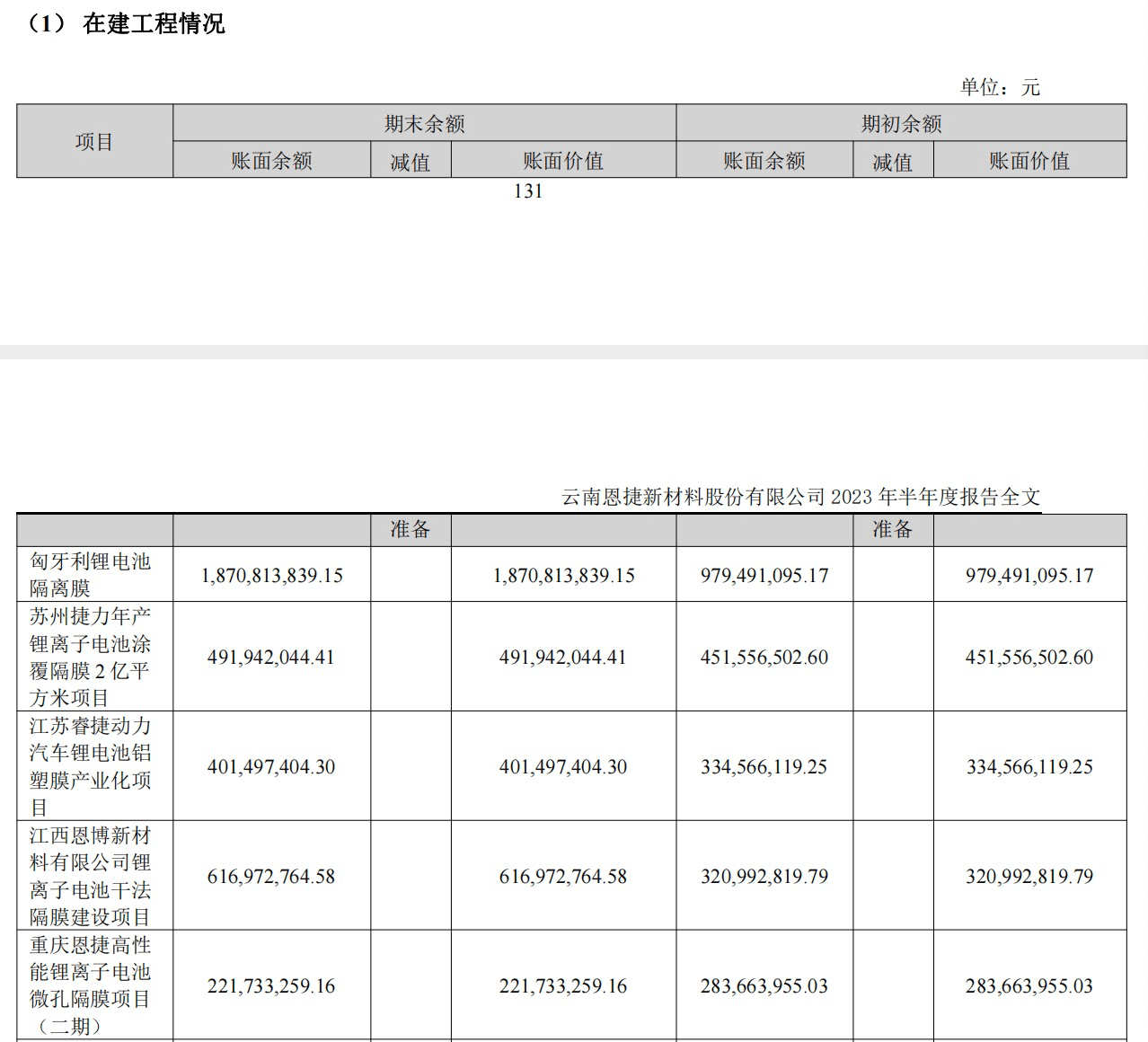This screenshot has height=1042, width=1148.
Task: Select the 匈牙利锂电池隔离膜 project cell
Action: [x=90, y=575]
